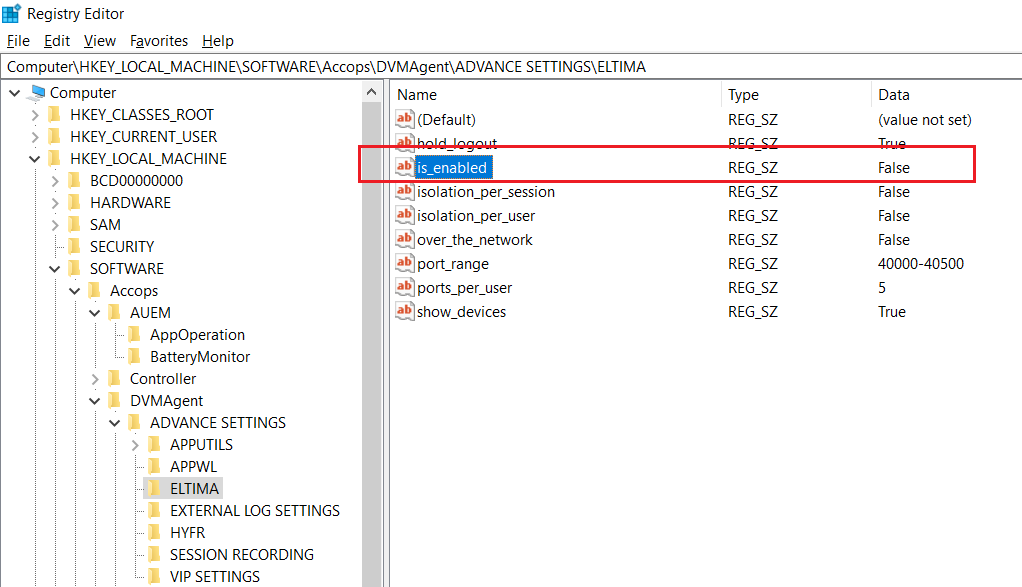The width and height of the screenshot is (1022, 587).
Task: Click the 40000-40500 data cell
Action: tap(920, 264)
